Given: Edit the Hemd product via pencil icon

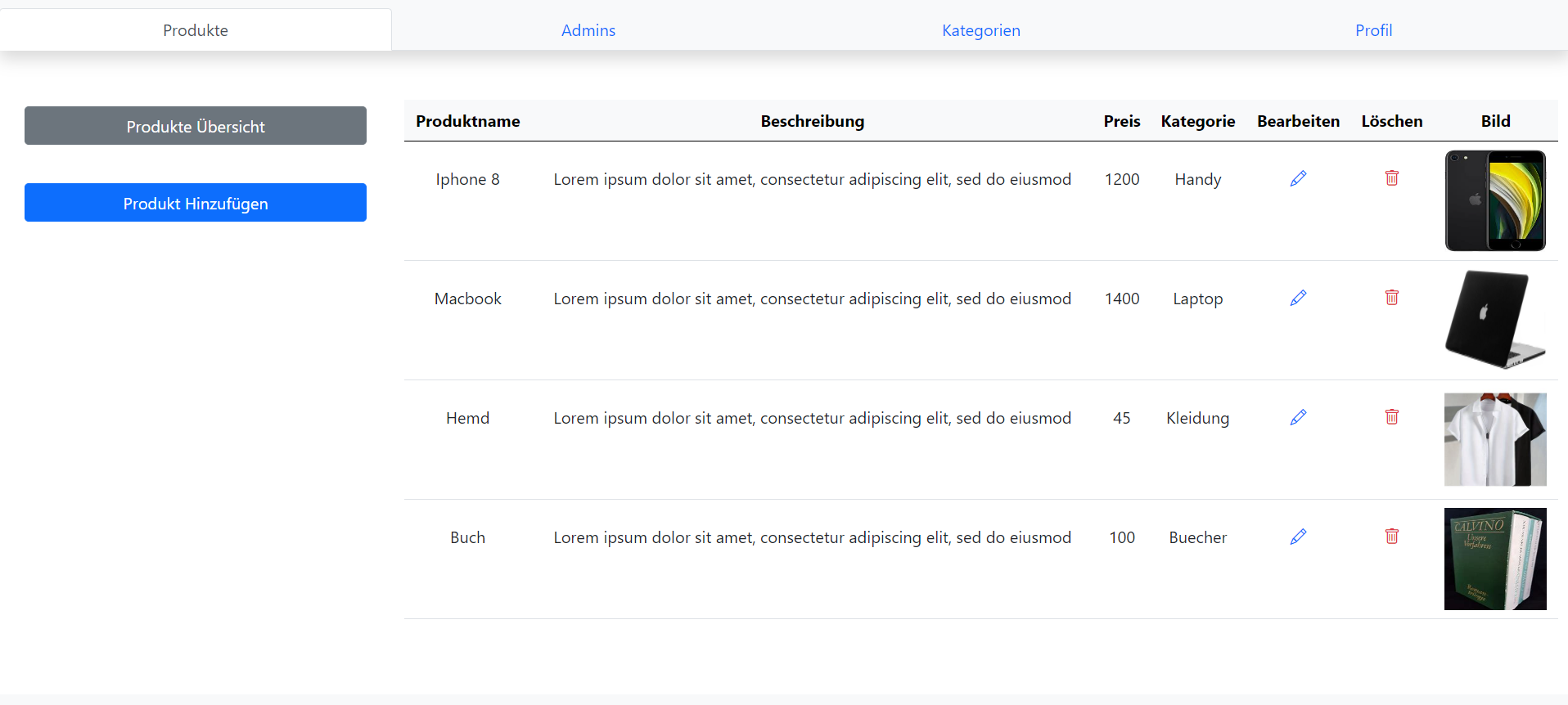Looking at the screenshot, I should click(x=1298, y=417).
